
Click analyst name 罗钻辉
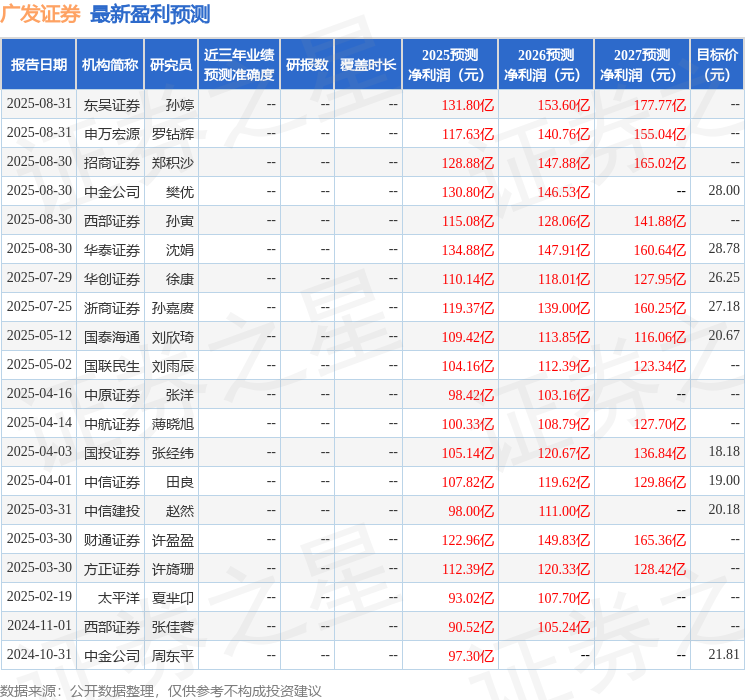pyautogui.click(x=173, y=134)
